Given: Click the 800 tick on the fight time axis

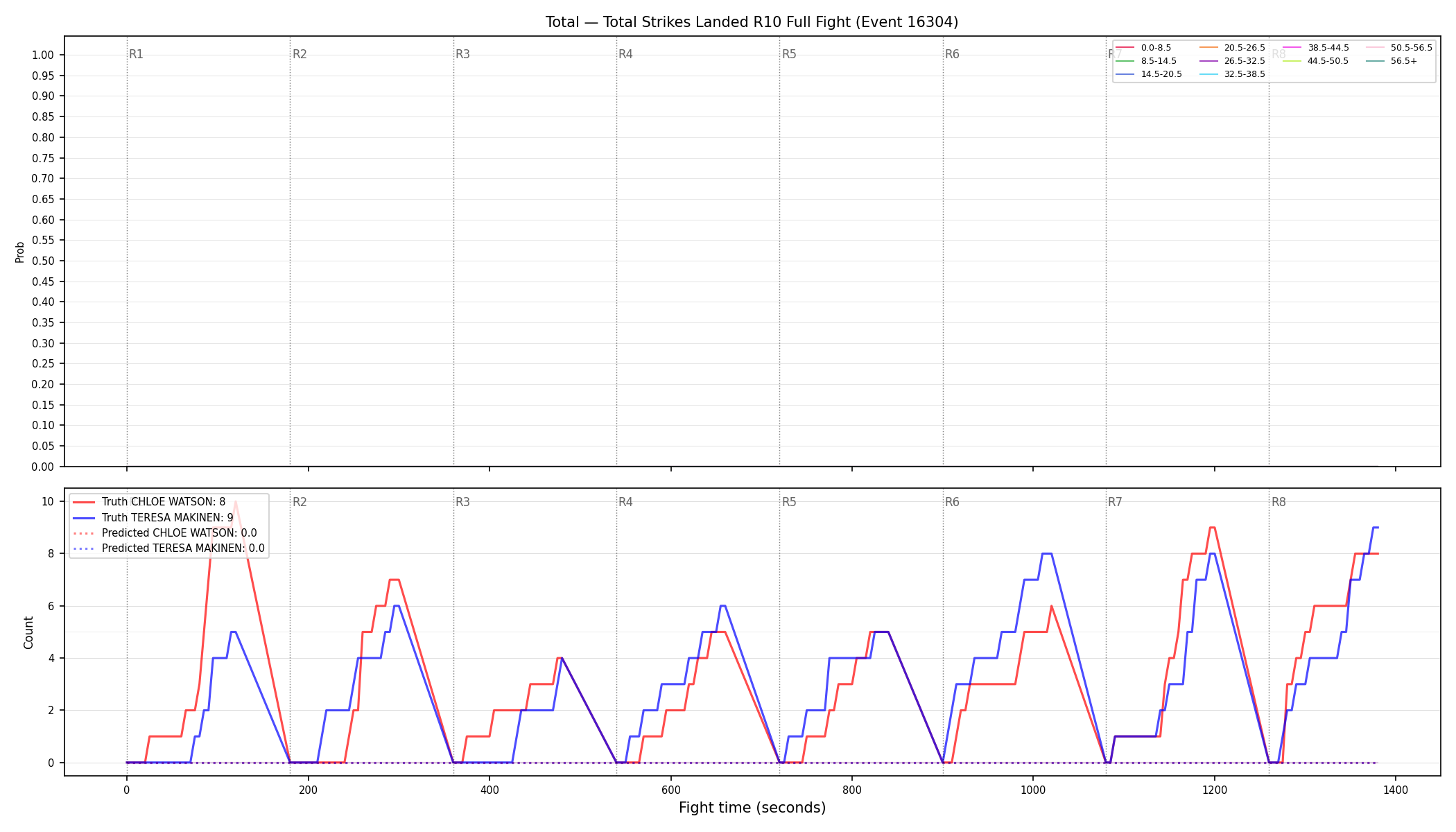Looking at the screenshot, I should [x=852, y=789].
